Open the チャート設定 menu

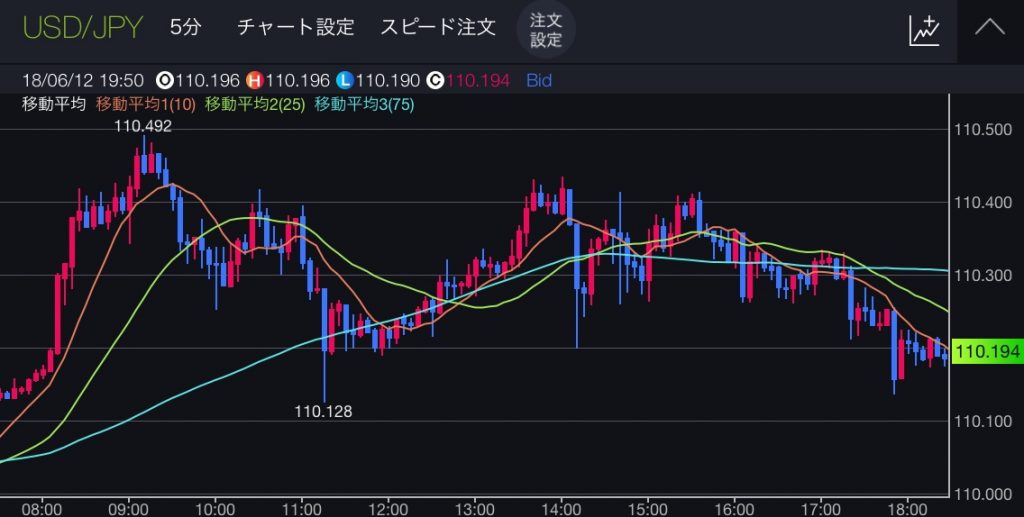coord(295,28)
